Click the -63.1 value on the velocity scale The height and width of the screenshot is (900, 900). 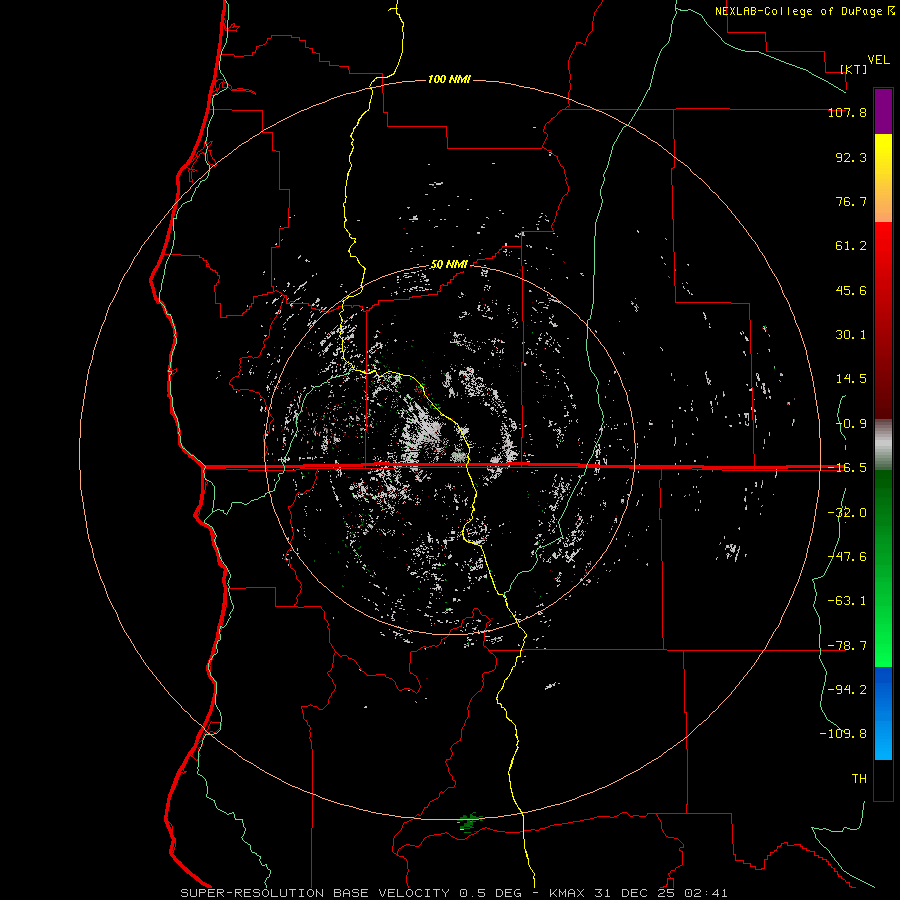coord(847,601)
